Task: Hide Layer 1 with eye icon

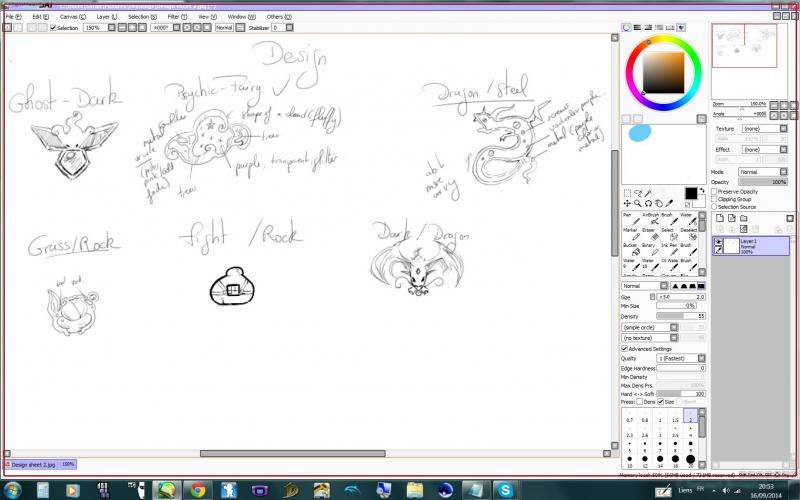Action: point(718,241)
